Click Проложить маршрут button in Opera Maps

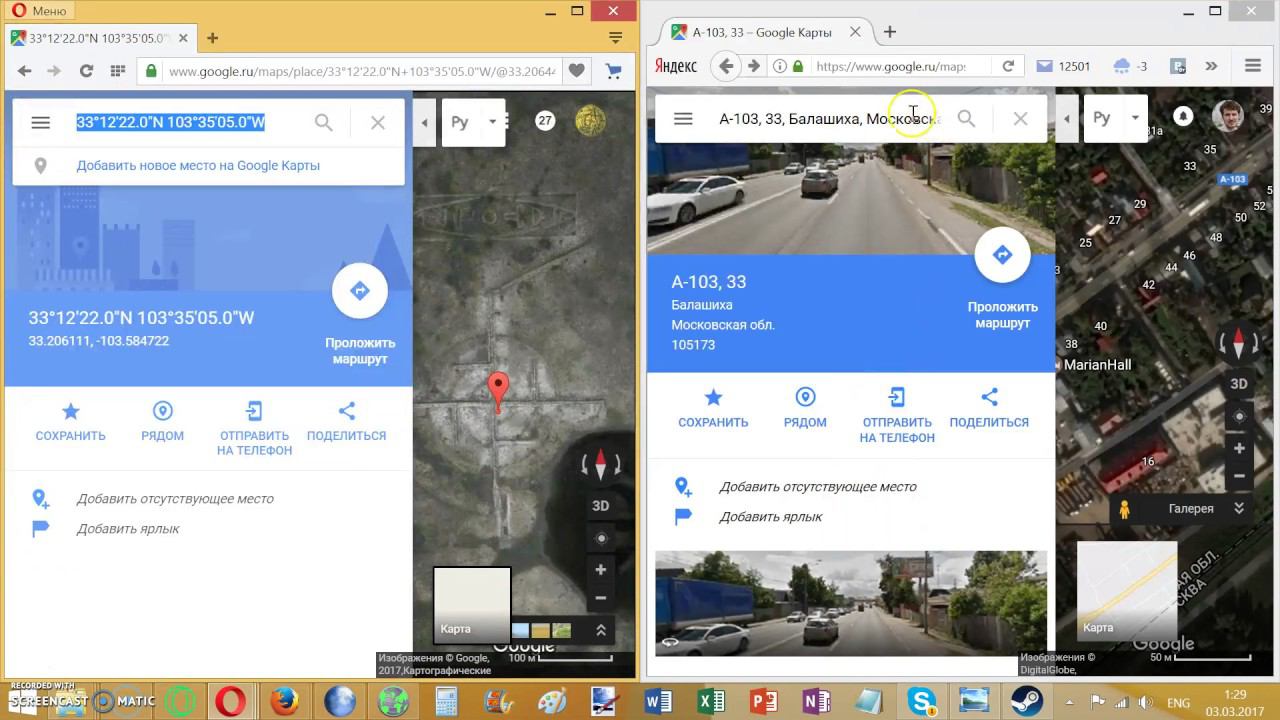click(360, 314)
